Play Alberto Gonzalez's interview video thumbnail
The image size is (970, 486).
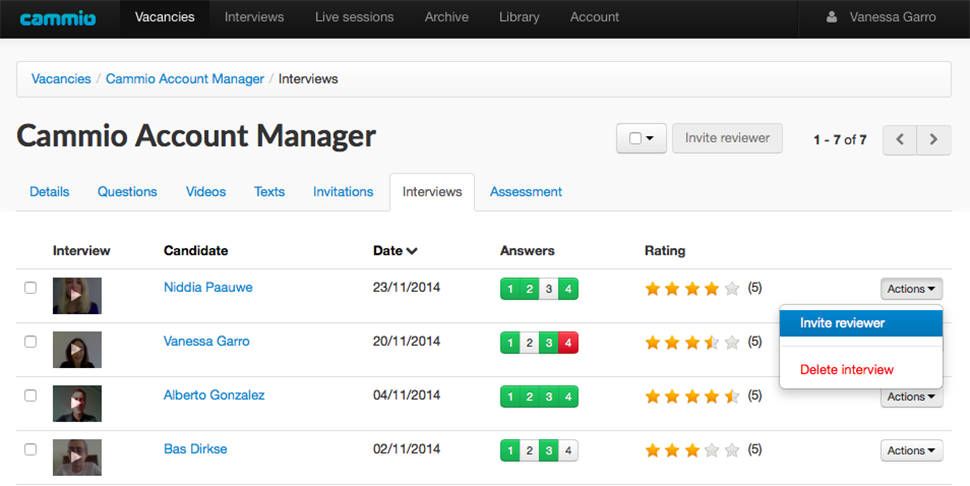tap(77, 403)
